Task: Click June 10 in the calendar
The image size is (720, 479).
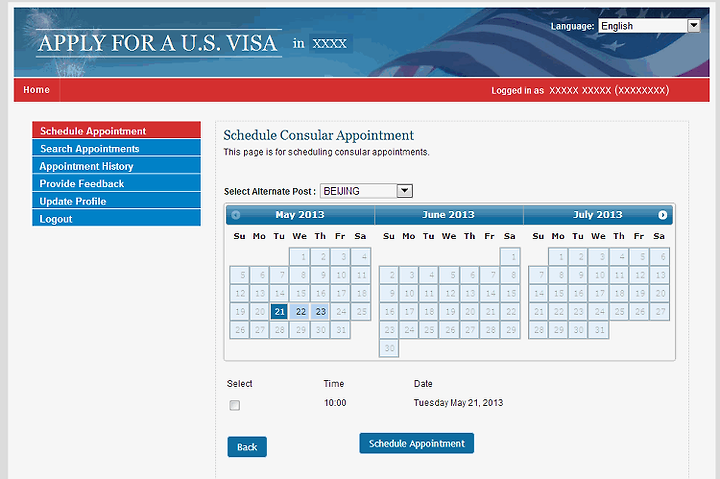Action: (x=409, y=293)
